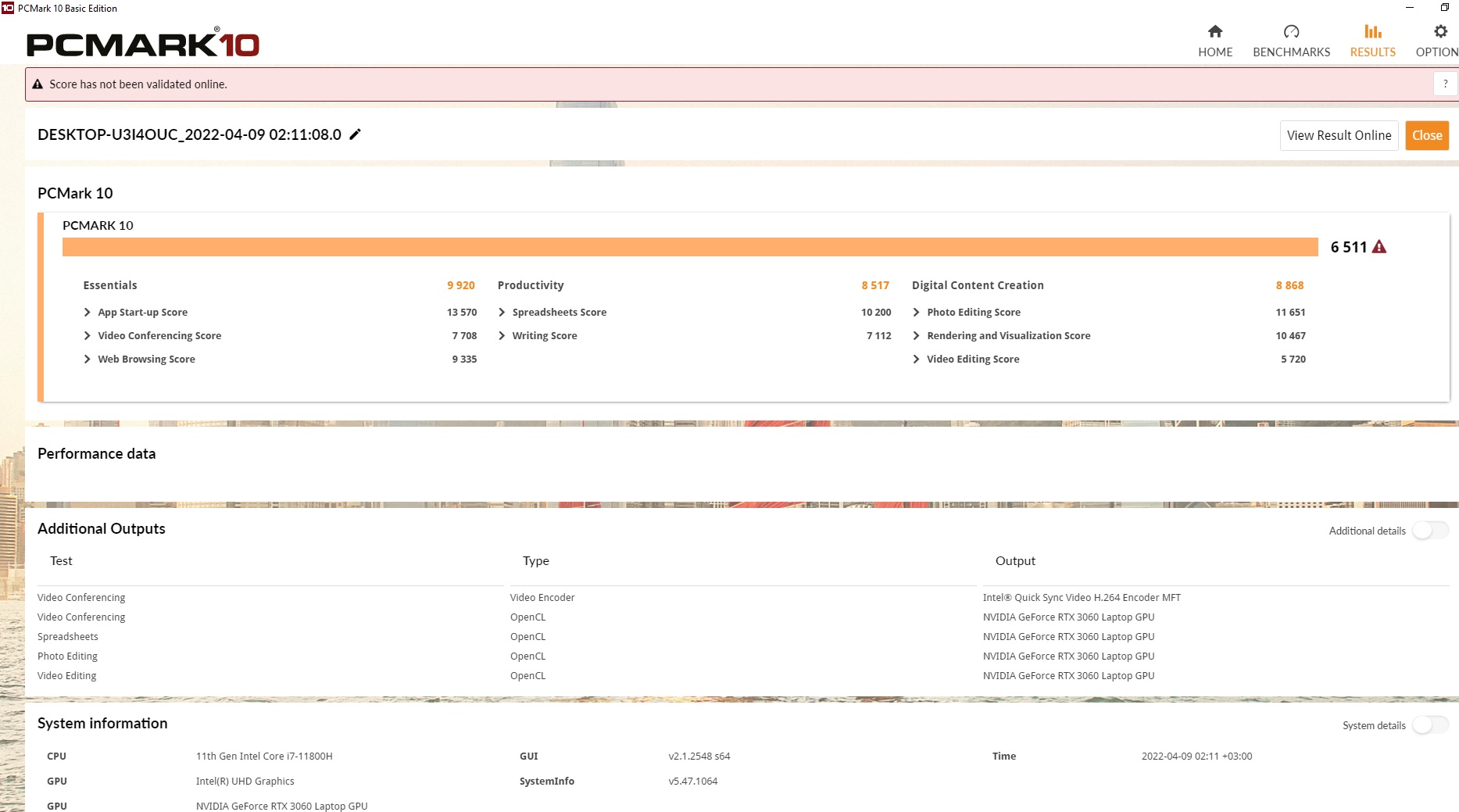Image resolution: width=1459 pixels, height=812 pixels.
Task: Click the Output column header
Action: point(1015,560)
